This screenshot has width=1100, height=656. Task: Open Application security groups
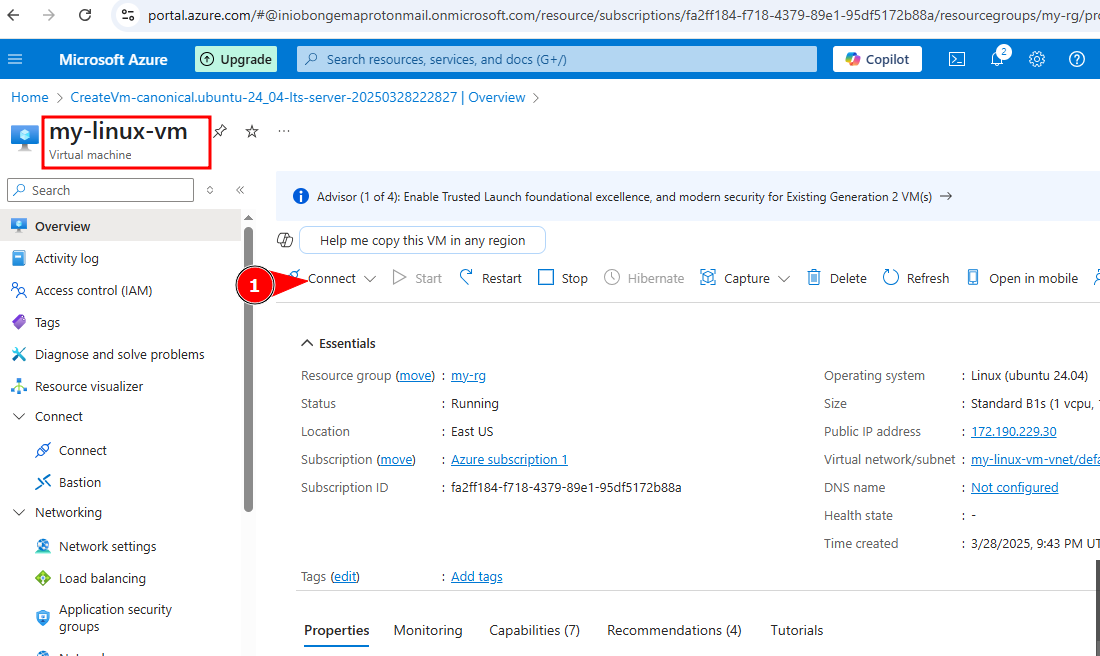coord(115,618)
